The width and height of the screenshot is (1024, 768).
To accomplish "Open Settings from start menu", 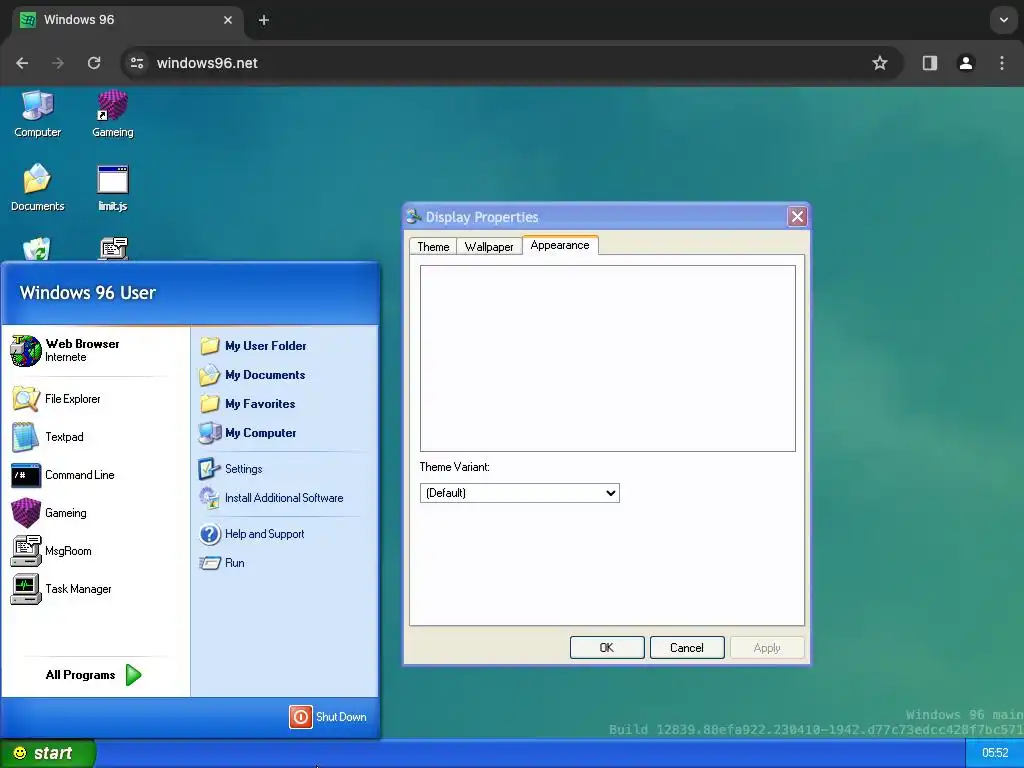I will pyautogui.click(x=231, y=468).
